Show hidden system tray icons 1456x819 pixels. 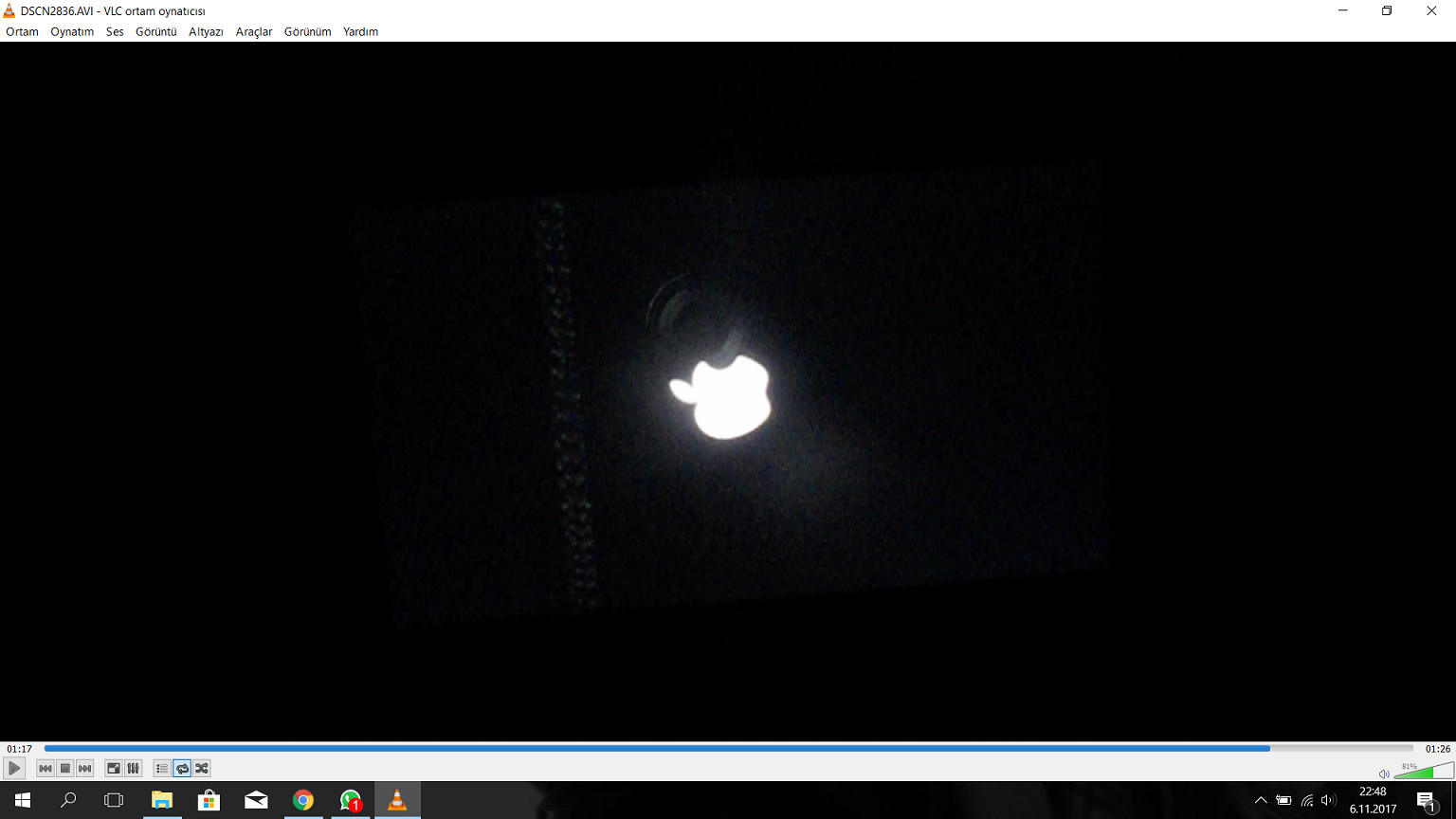[1261, 800]
